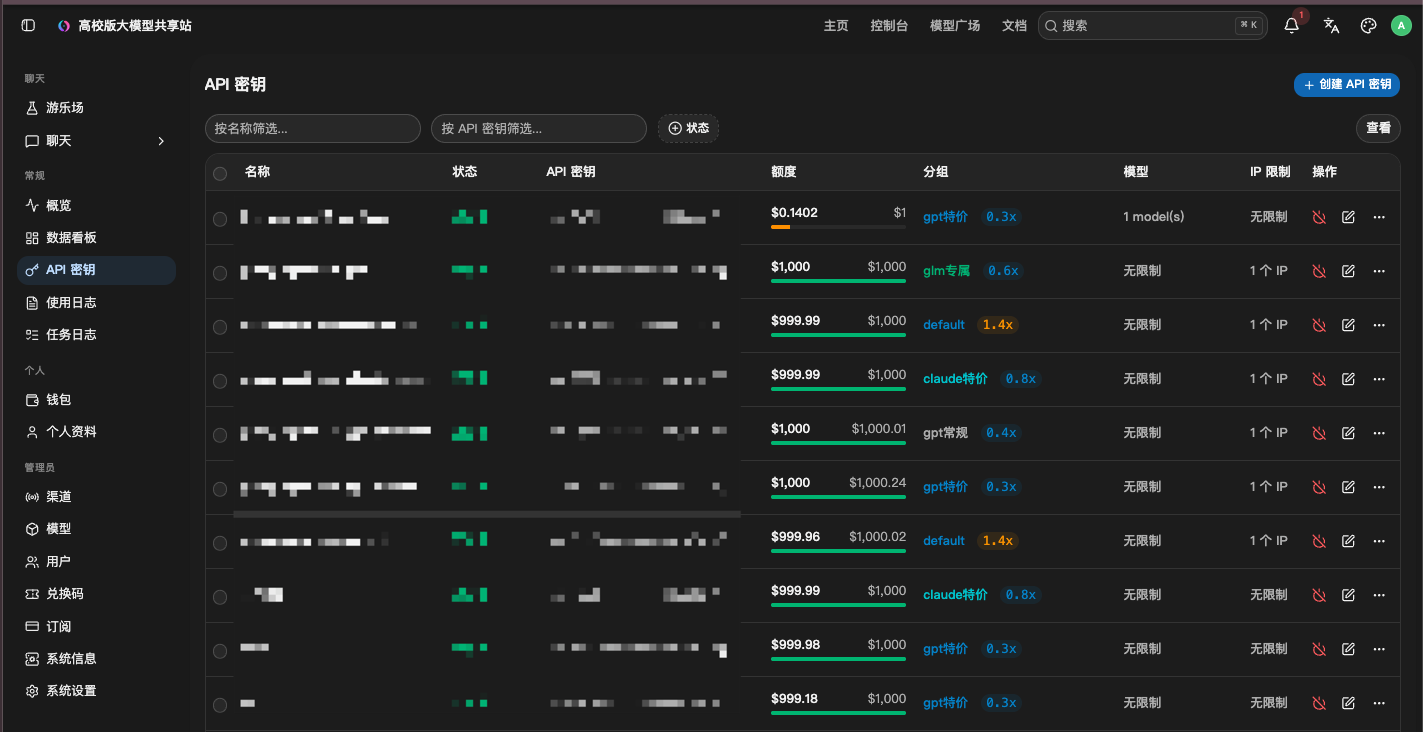Click the red disable icon in $1,000.24 row
The image size is (1423, 732).
(x=1319, y=487)
